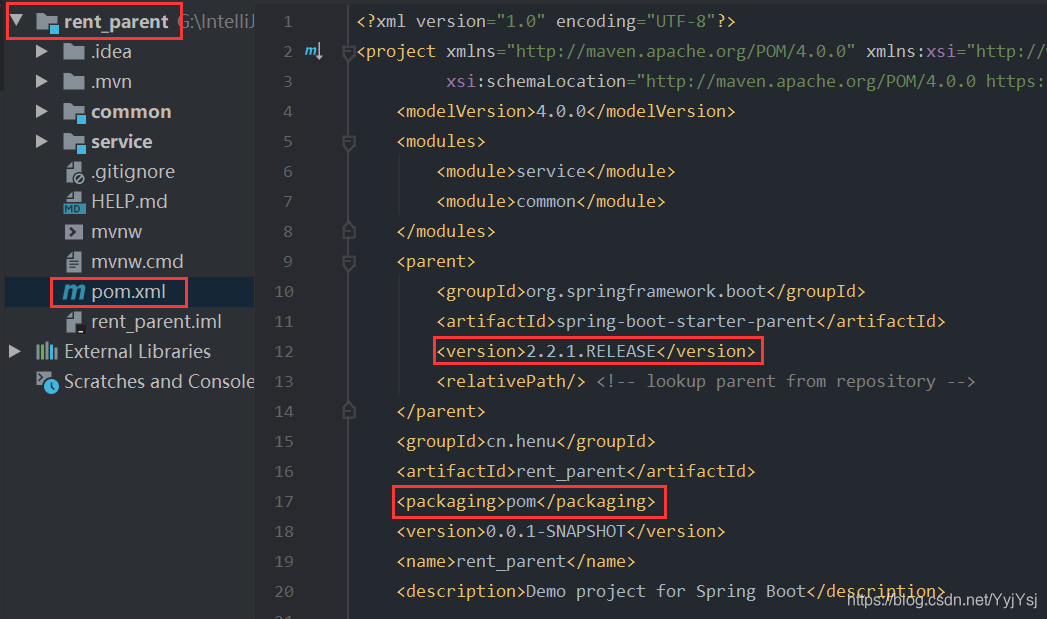Screen dimensions: 1047x619
Task: Click the HELP.md markdown file icon
Action: [x=73, y=202]
